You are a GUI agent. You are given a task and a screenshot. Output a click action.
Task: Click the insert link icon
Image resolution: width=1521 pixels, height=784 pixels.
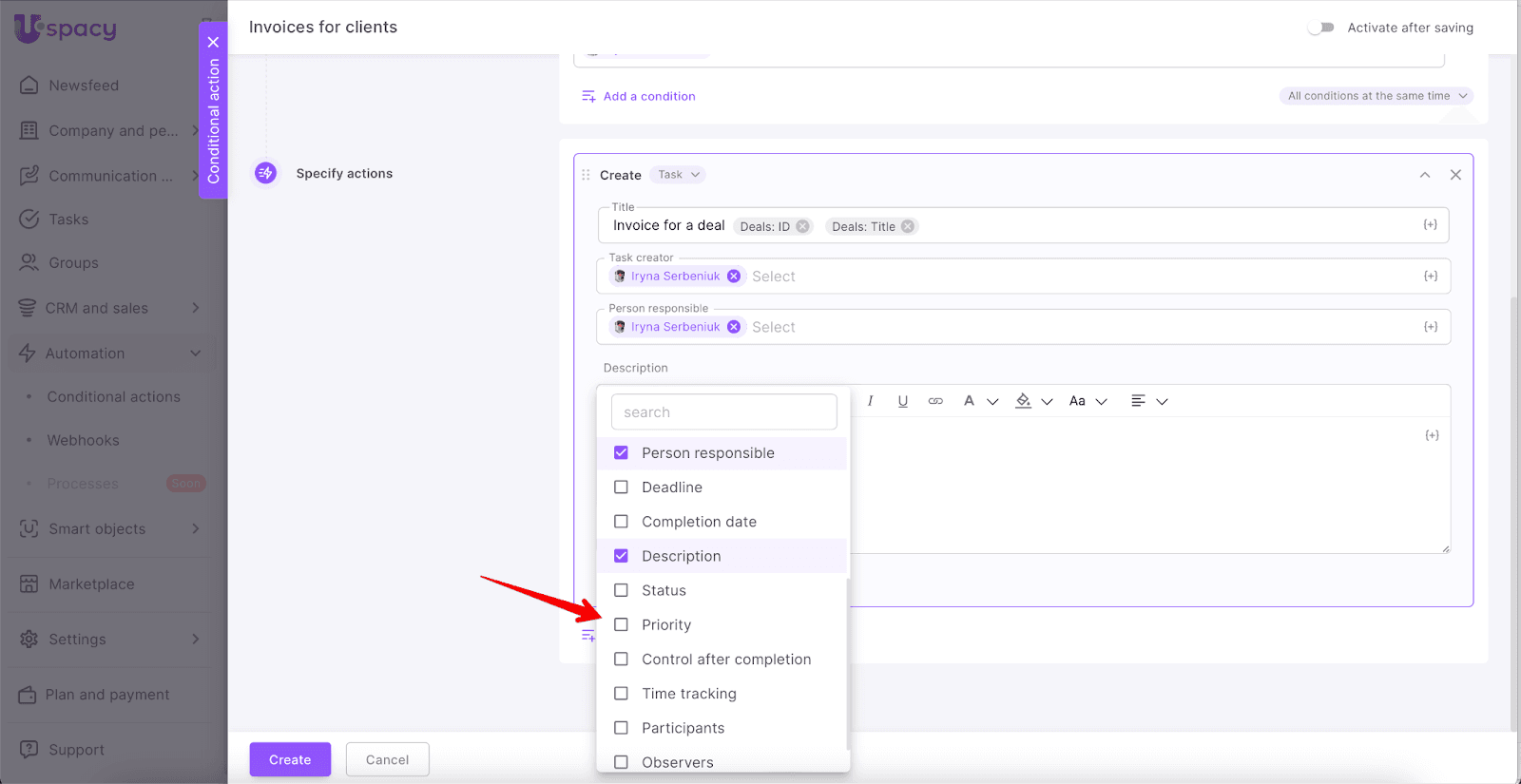(935, 401)
